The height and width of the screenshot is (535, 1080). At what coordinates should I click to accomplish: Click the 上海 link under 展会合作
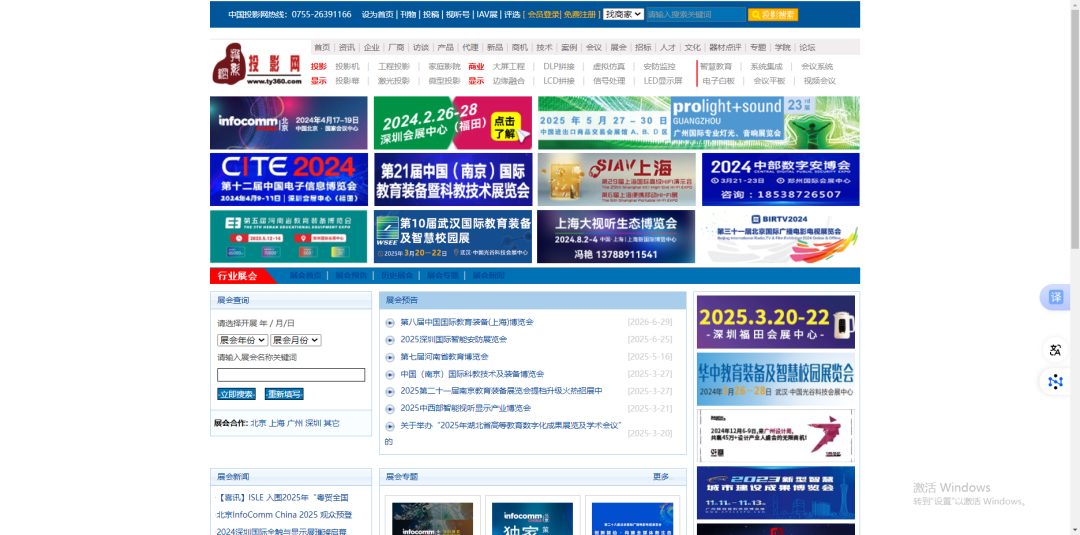point(276,423)
